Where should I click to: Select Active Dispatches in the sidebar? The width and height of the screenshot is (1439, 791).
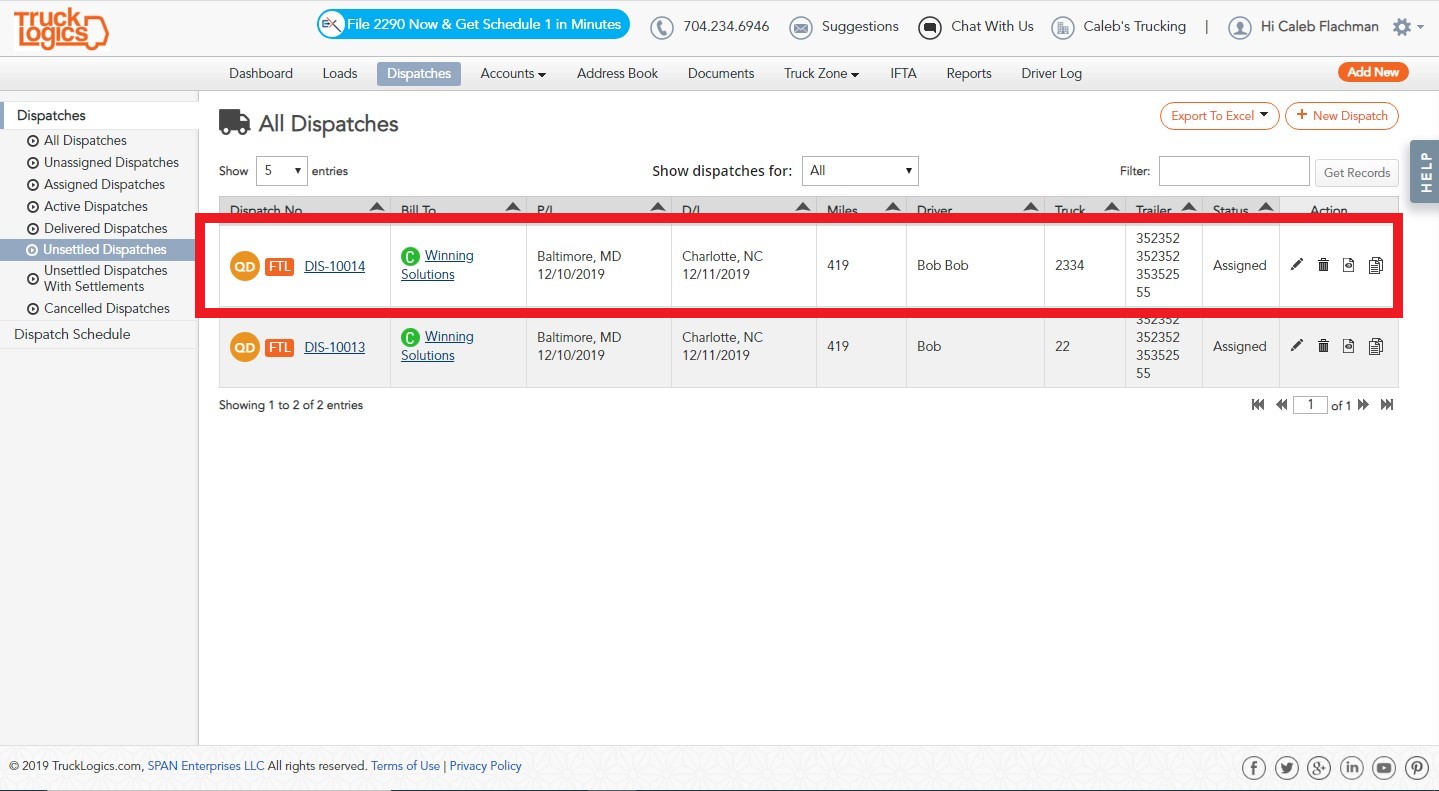point(96,207)
